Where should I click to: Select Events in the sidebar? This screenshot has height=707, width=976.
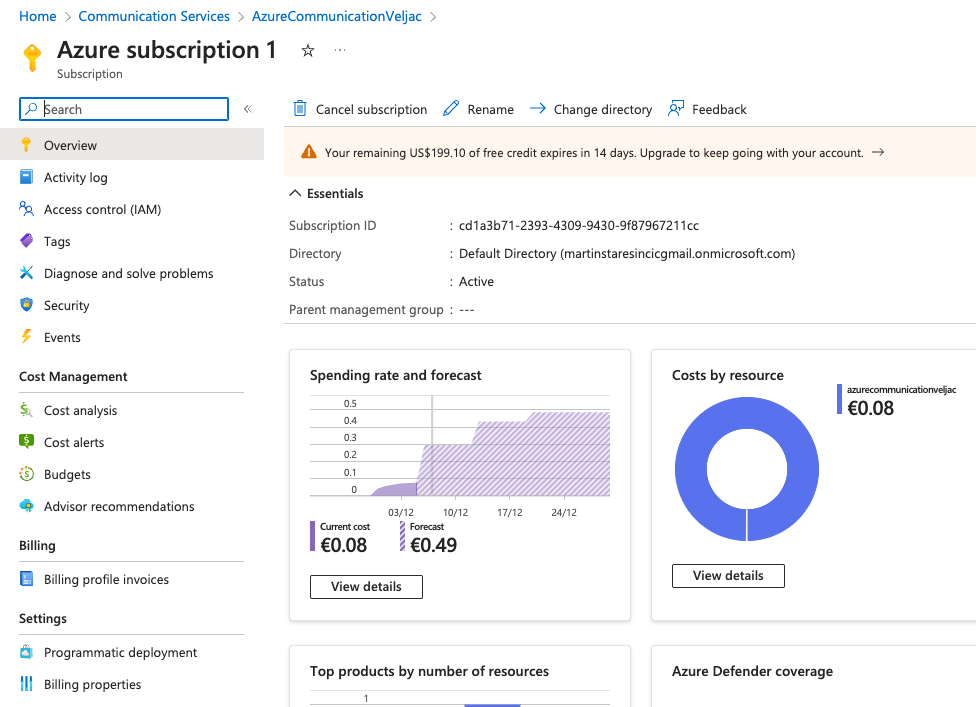pyautogui.click(x=63, y=337)
